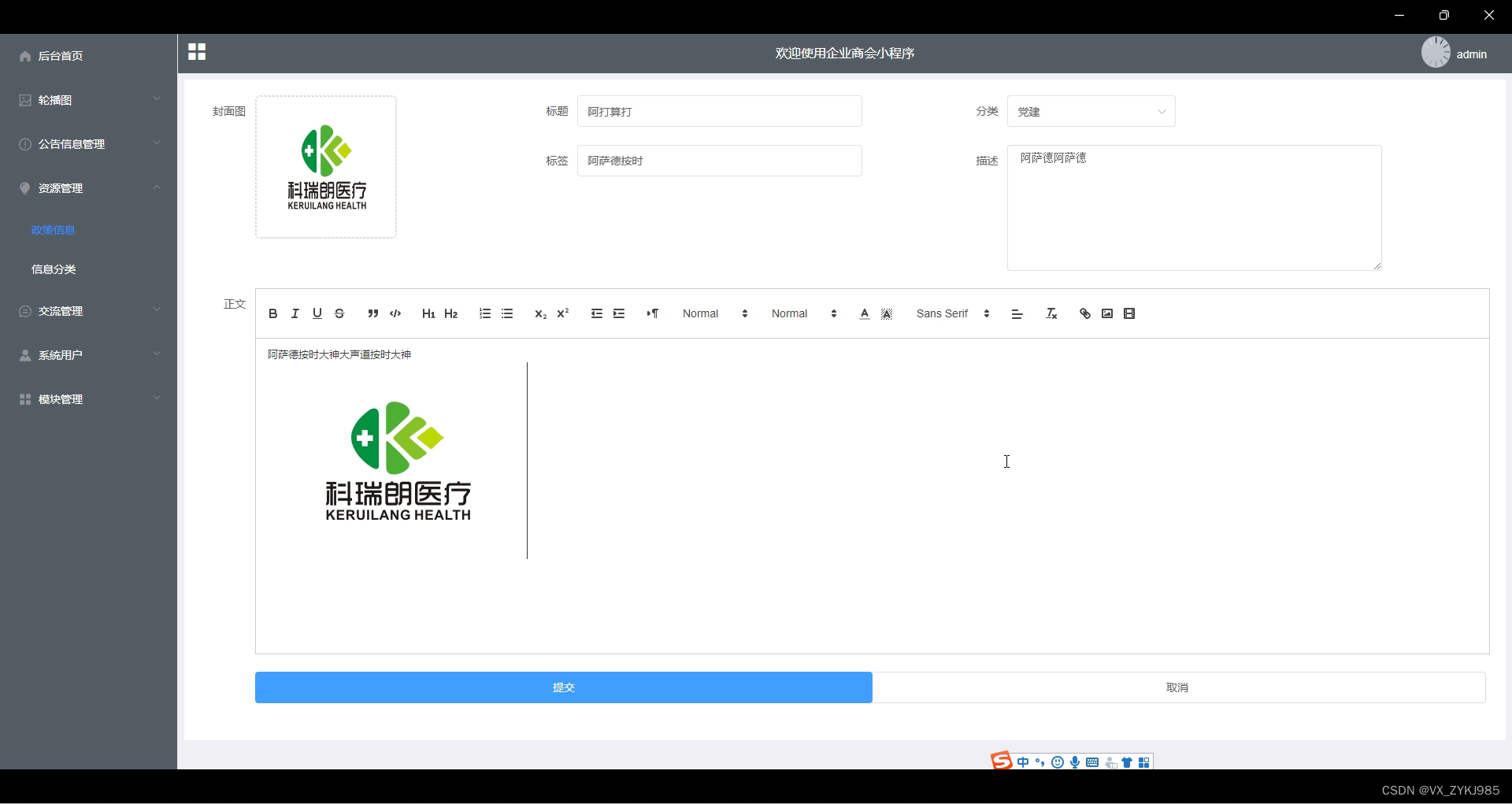Collapse the 资源管理 sidebar menu

tap(88, 188)
